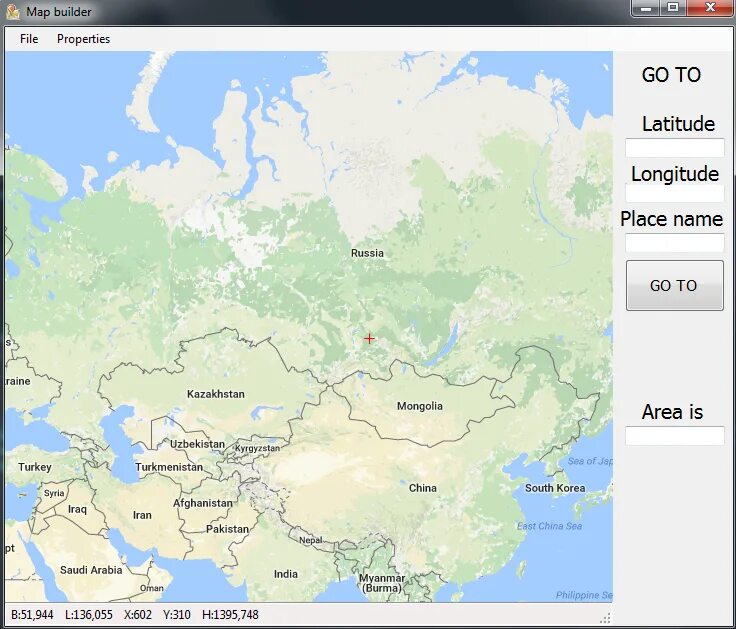The height and width of the screenshot is (629, 736).
Task: Click the Place name label text
Action: coord(672,219)
